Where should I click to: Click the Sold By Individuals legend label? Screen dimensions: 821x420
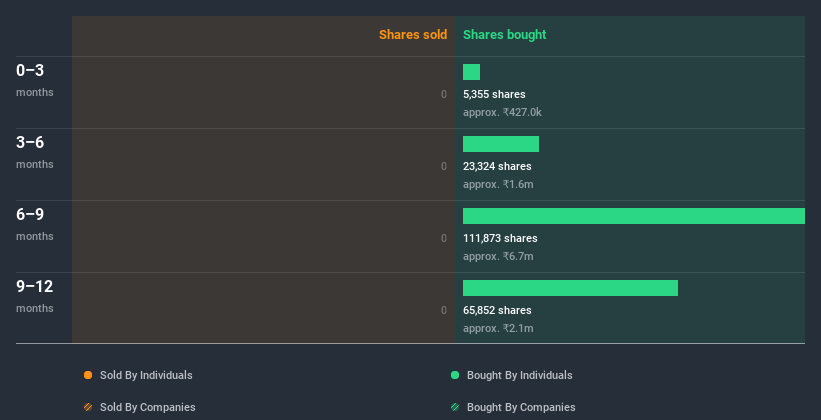tap(146, 375)
